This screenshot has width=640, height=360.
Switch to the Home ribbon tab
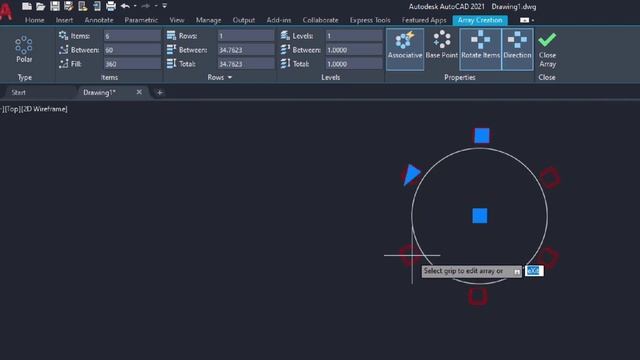click(x=34, y=20)
